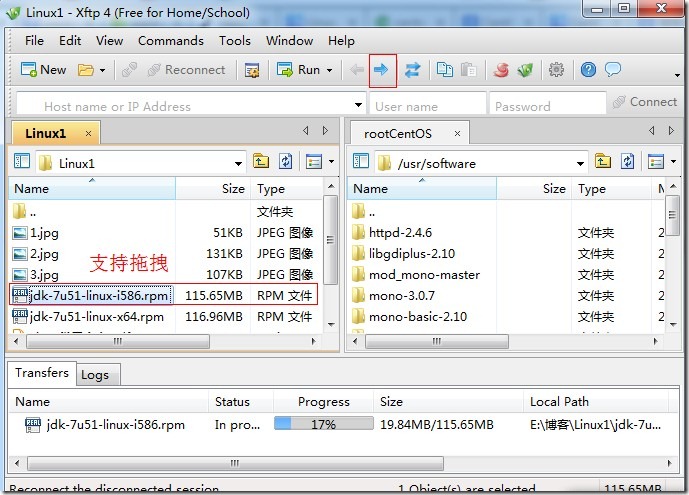Refresh the rootCentOS pane

(x=627, y=161)
